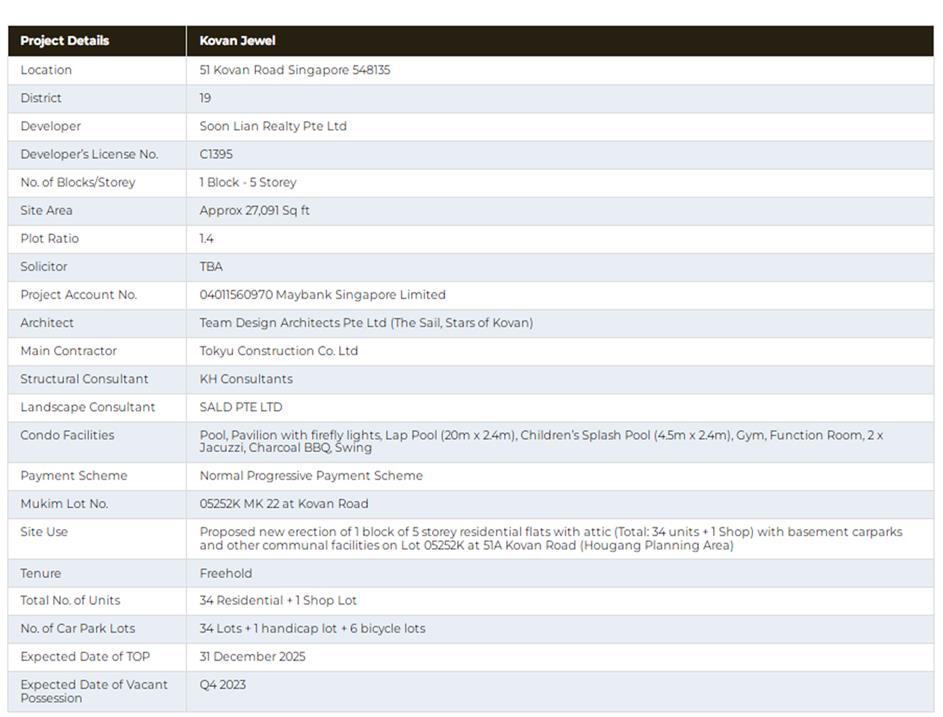The width and height of the screenshot is (943, 717).
Task: Select the SALD PTE LTD landscape consultant
Action: pyautogui.click(x=241, y=407)
